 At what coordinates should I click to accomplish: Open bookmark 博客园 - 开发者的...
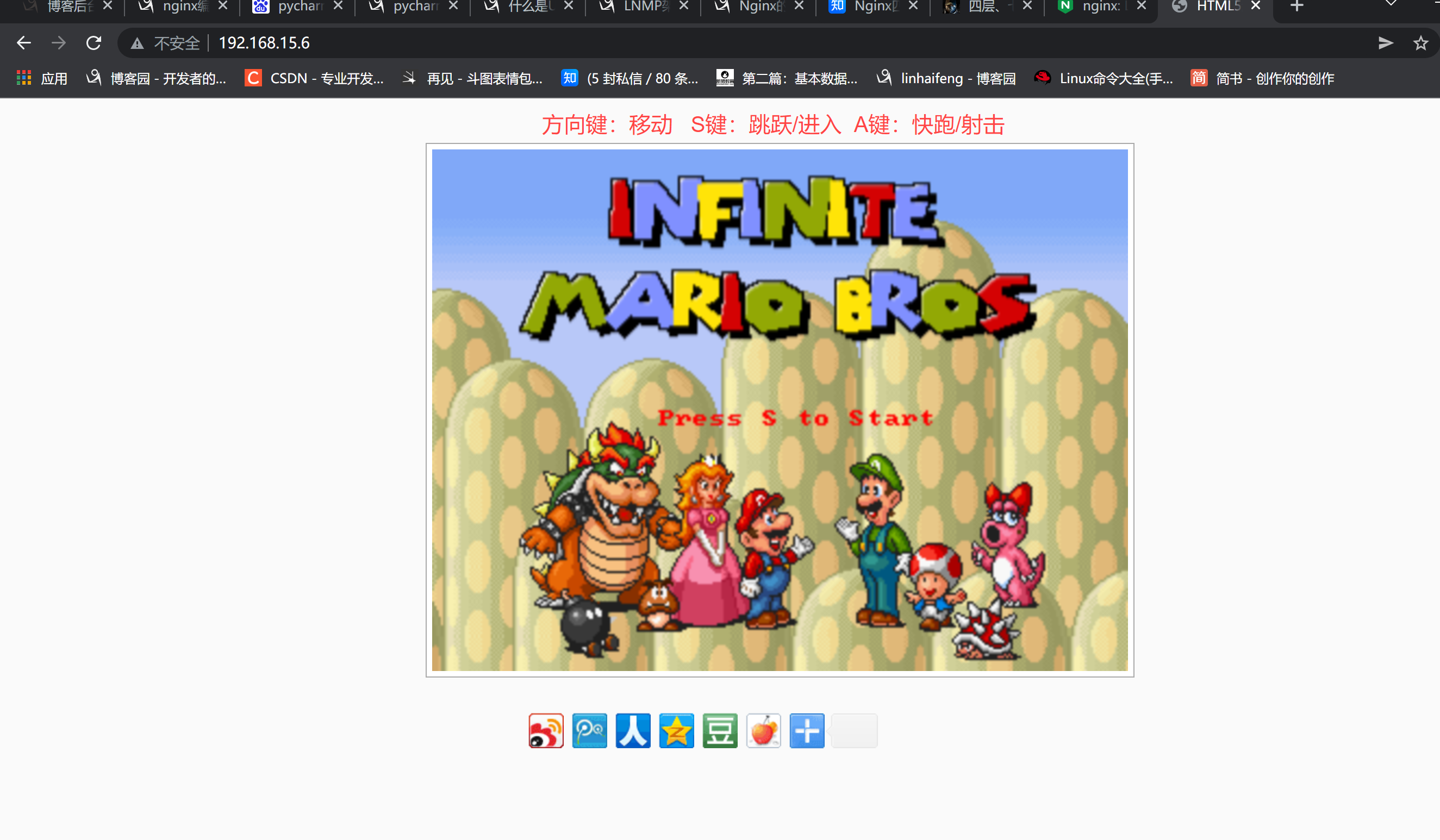coord(156,78)
